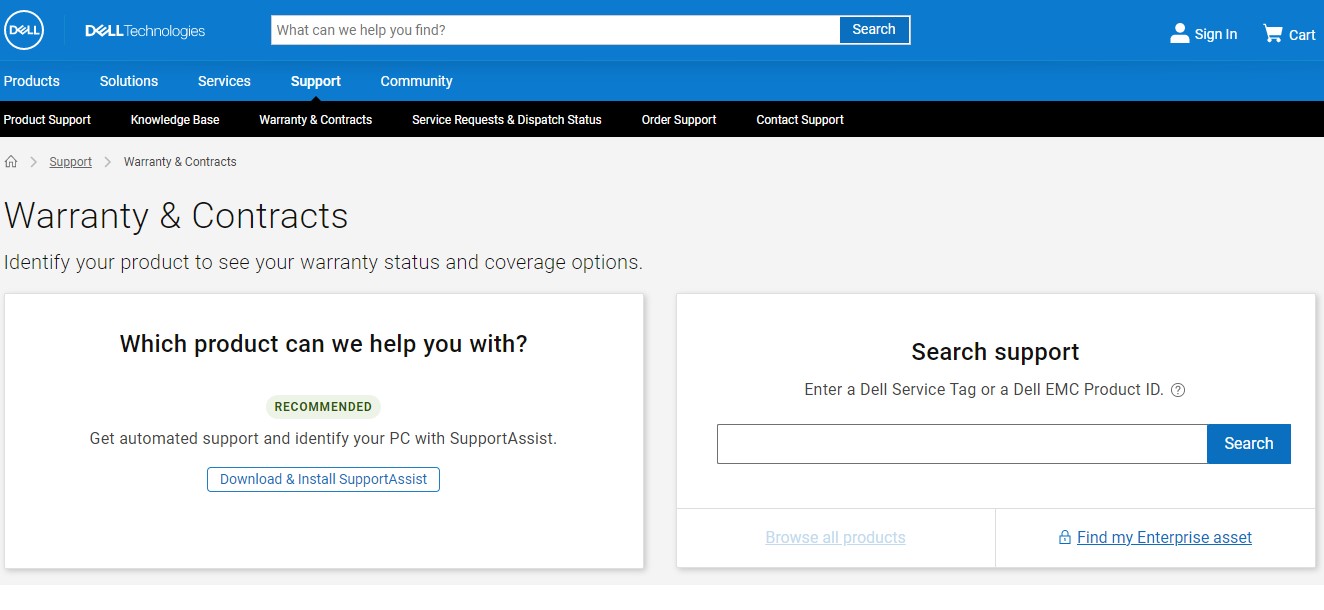Go to the home icon in breadcrumb
This screenshot has width=1324, height=610.
[x=11, y=161]
